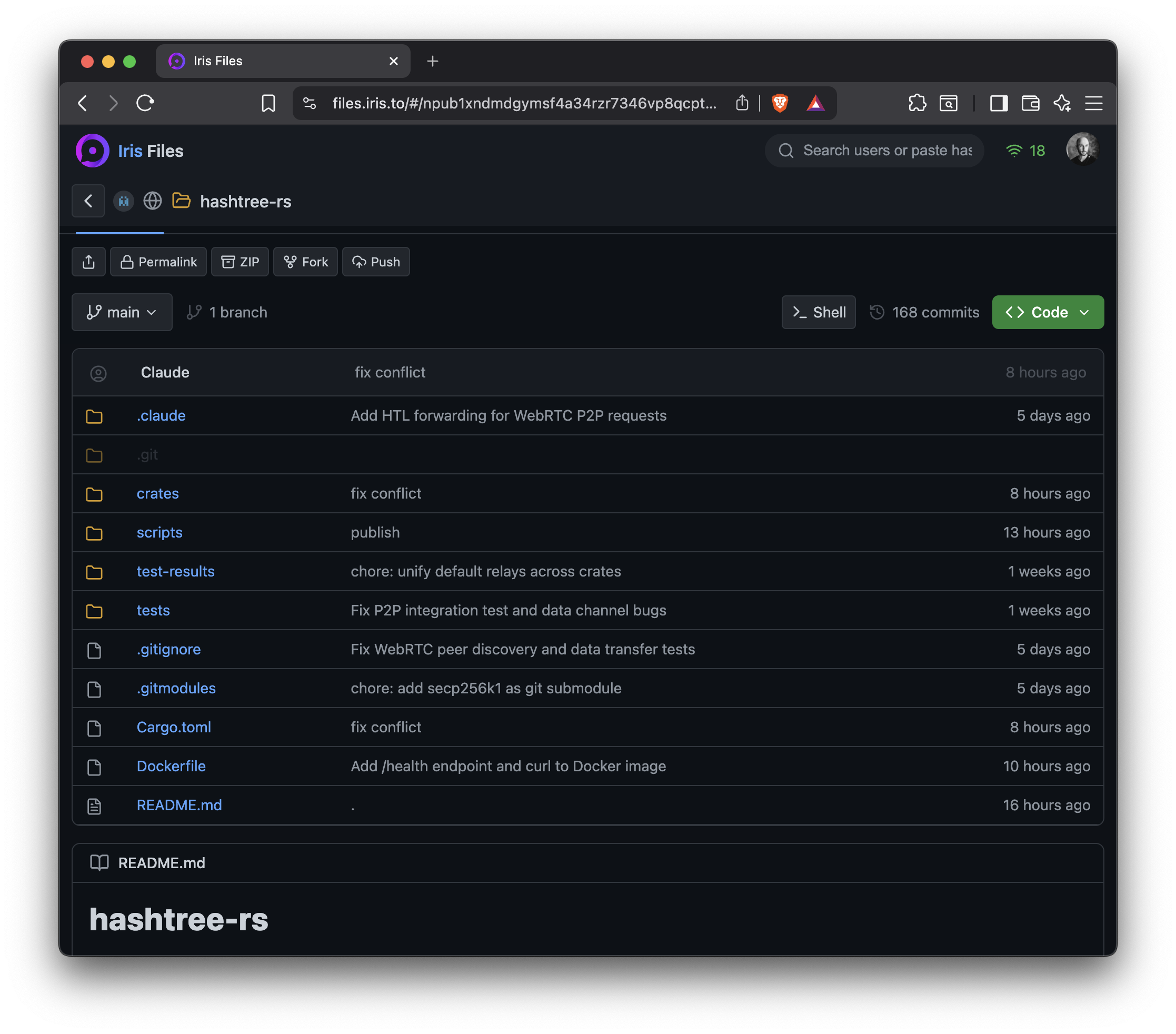Screen dimensions: 1176x1034
Task: Click the browser extensions puzzle icon
Action: point(916,103)
